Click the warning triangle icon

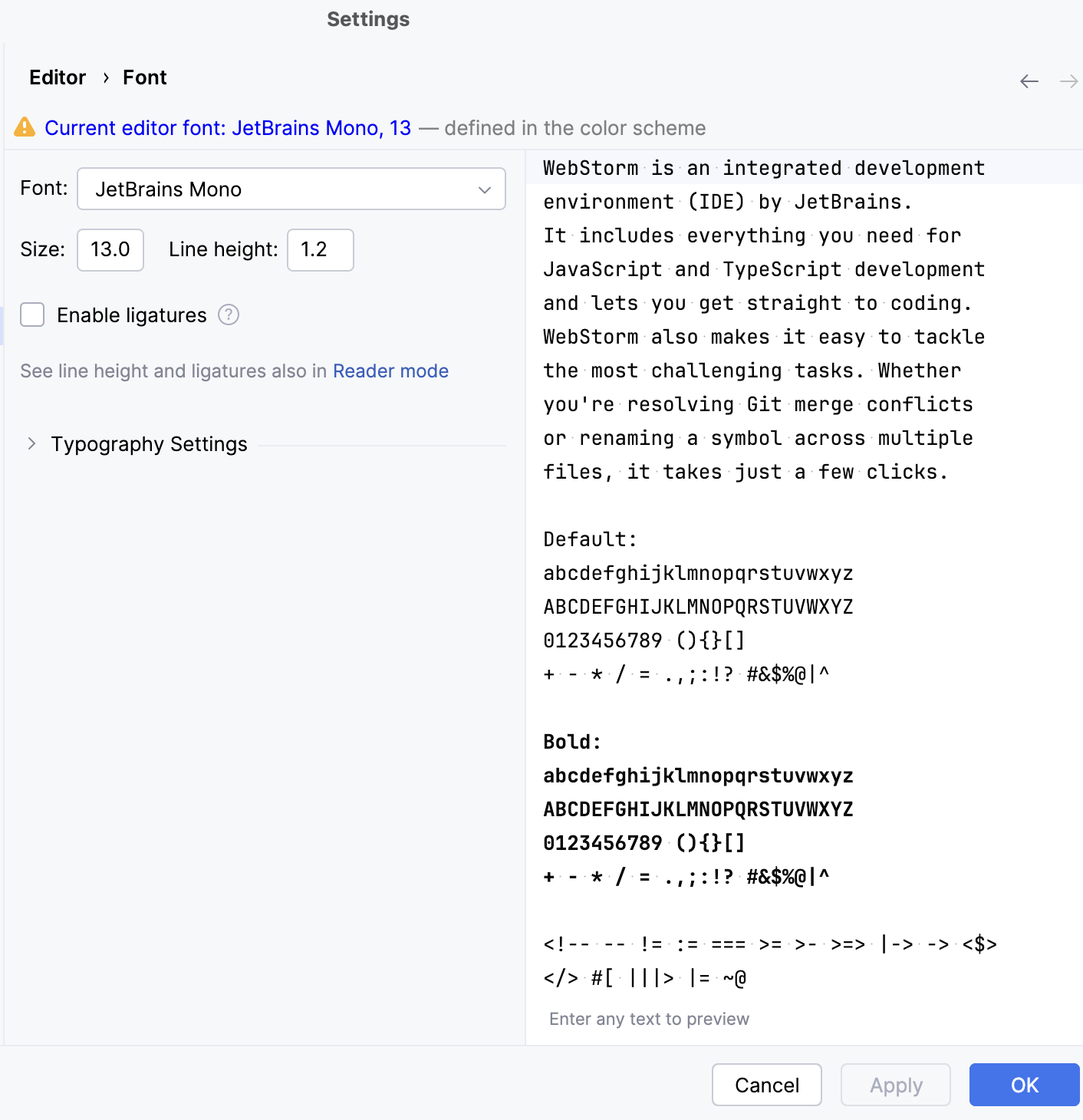coord(25,127)
